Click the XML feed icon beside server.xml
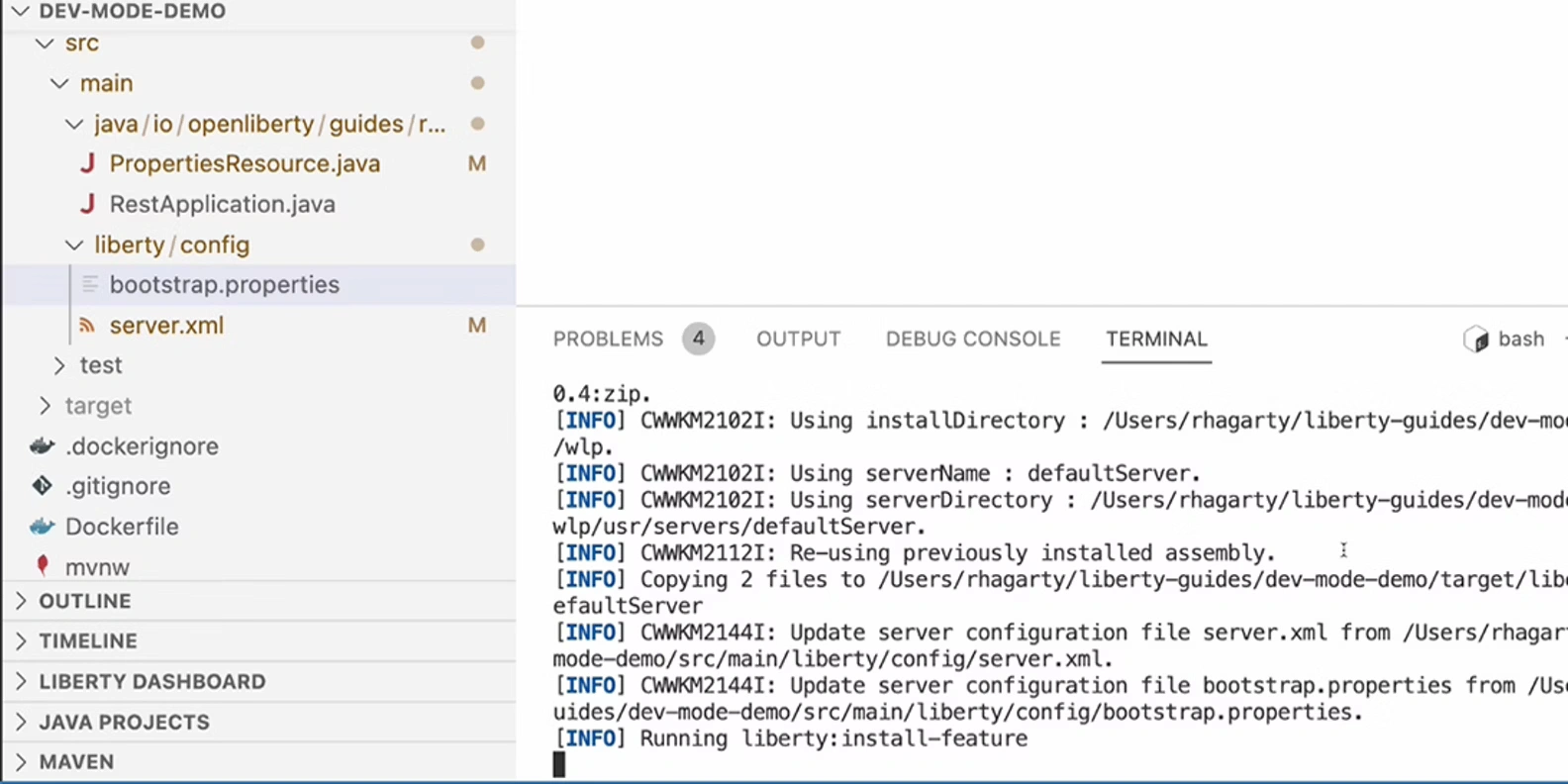This screenshot has height=784, width=1568. (88, 326)
